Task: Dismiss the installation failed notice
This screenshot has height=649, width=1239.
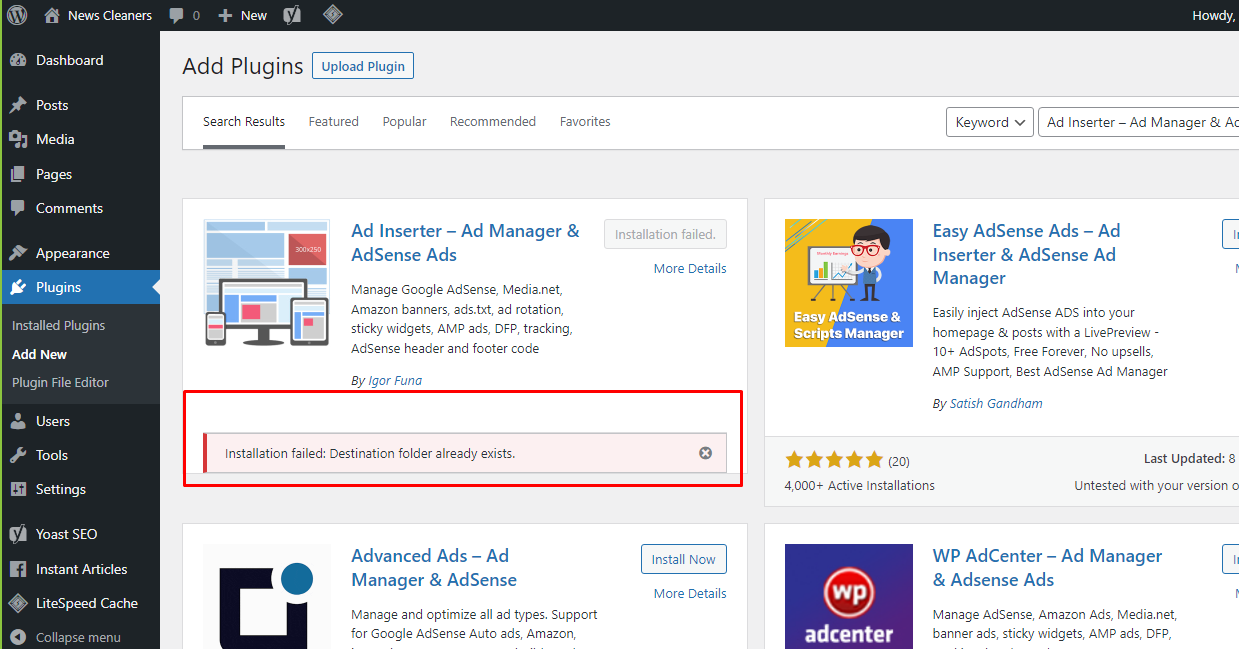Action: pos(705,453)
